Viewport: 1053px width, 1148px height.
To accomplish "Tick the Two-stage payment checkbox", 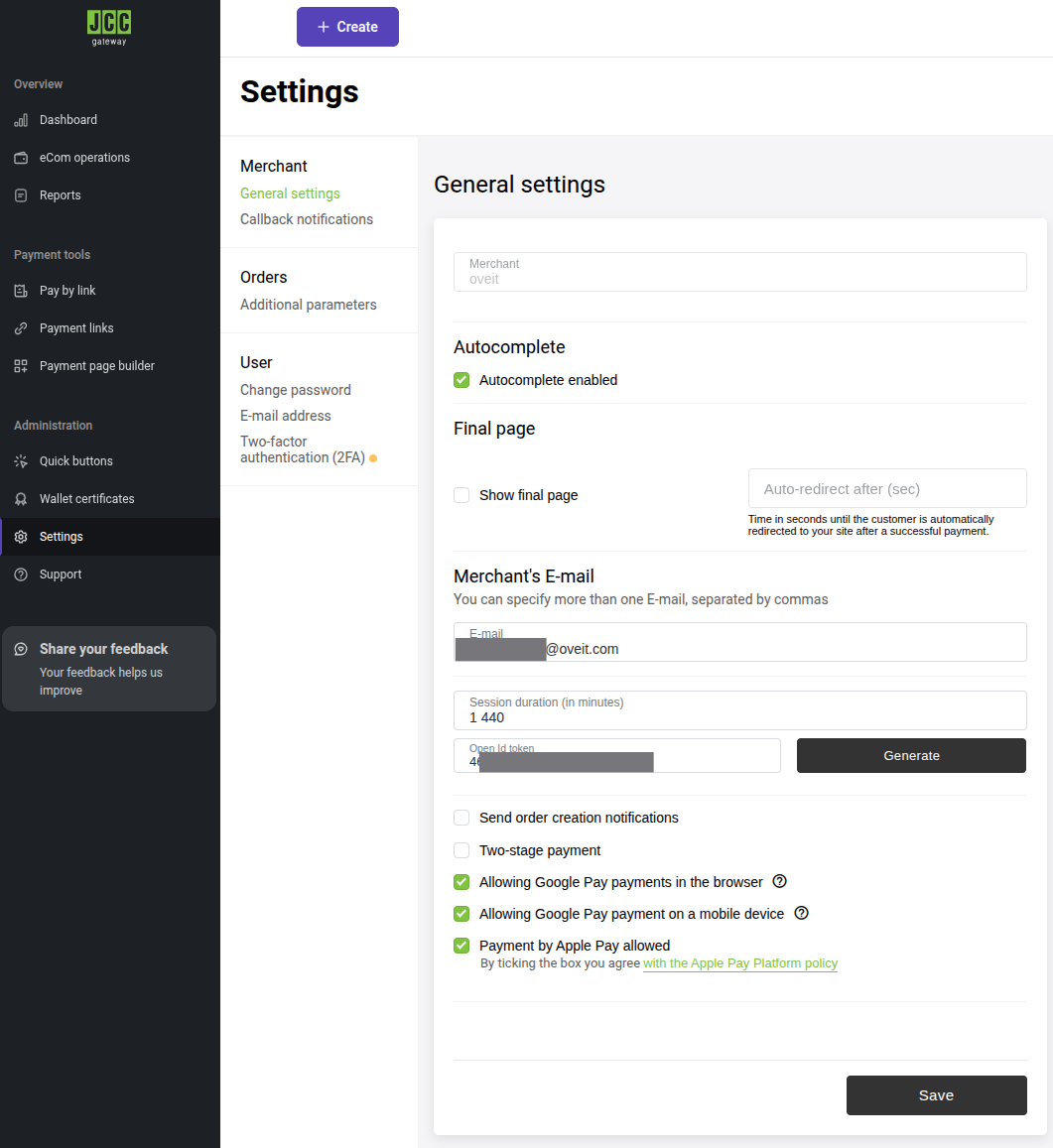I will 461,850.
